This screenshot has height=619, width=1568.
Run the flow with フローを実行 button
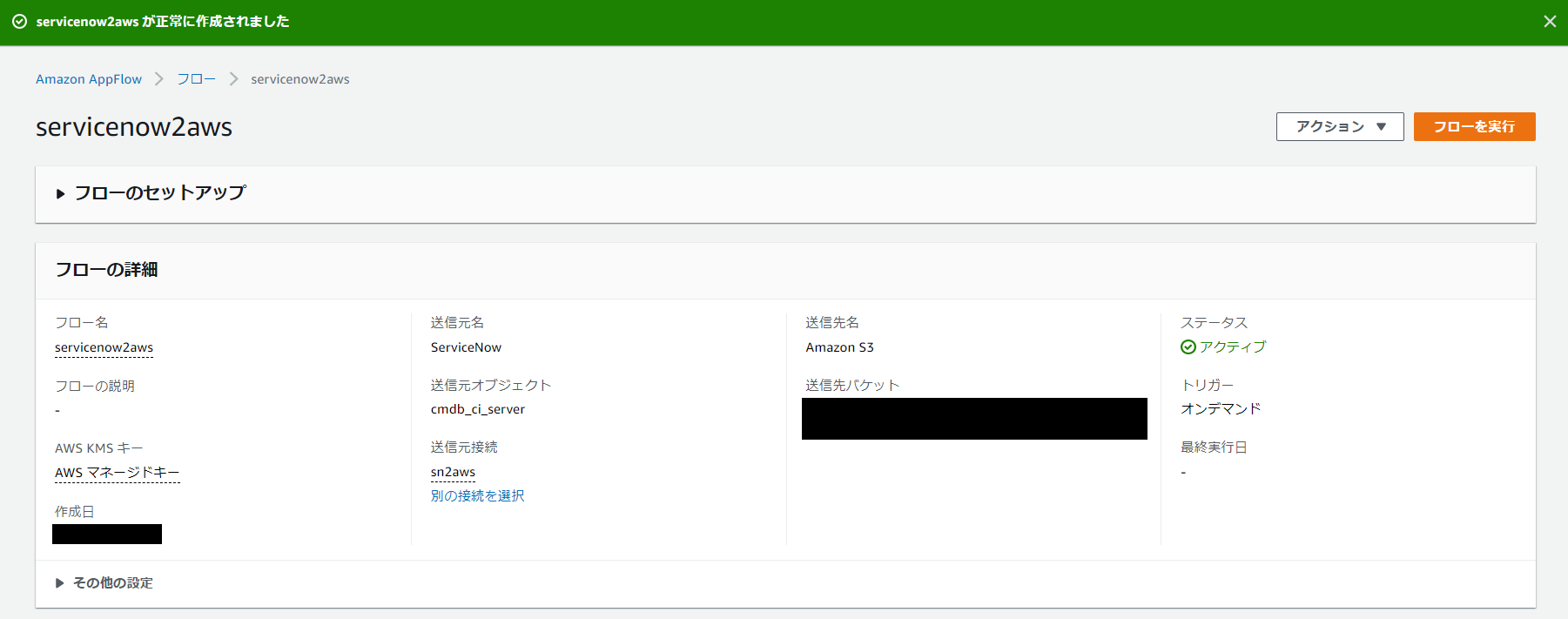click(1474, 126)
